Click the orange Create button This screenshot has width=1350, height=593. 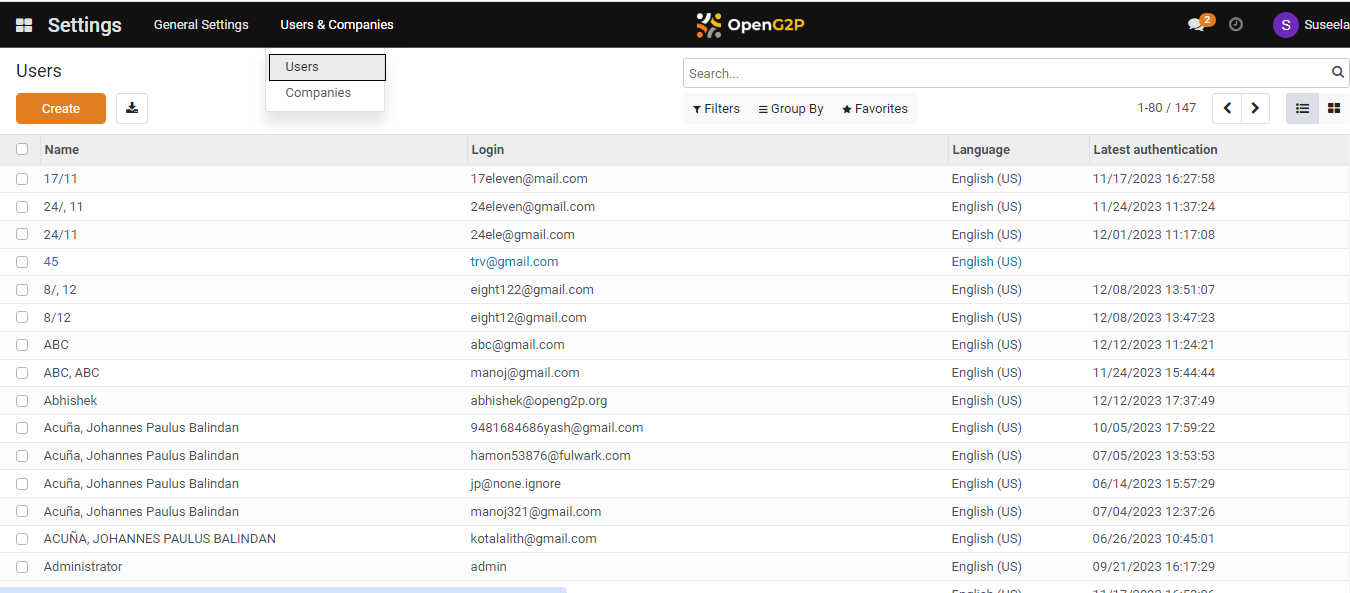tap(61, 108)
